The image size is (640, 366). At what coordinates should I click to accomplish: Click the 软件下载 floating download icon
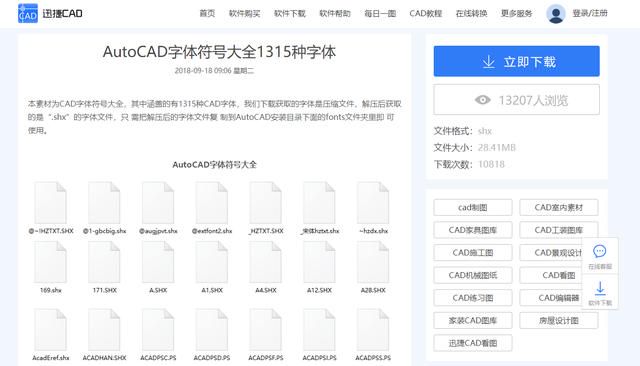[x=600, y=288]
